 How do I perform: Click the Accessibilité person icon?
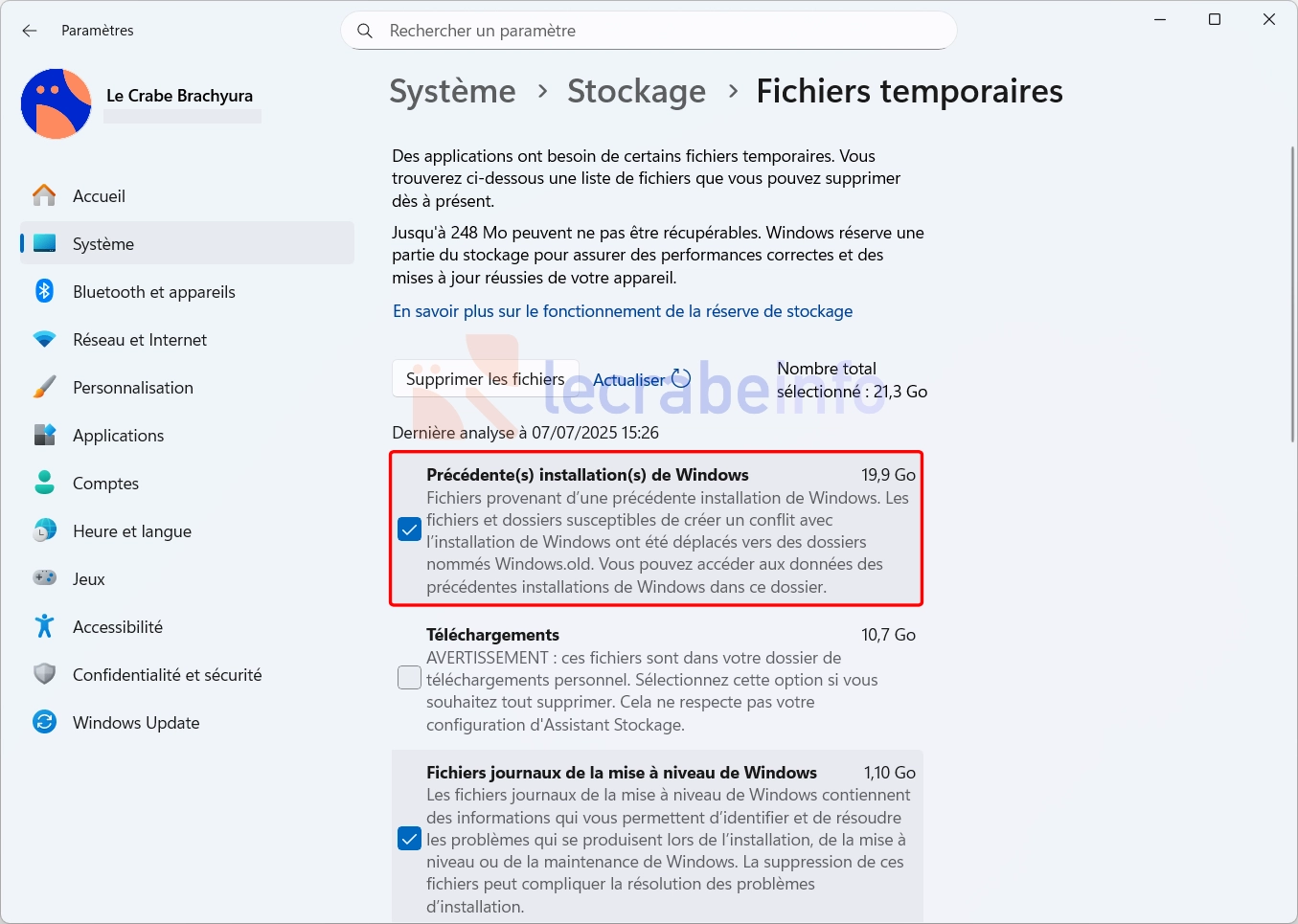pyautogui.click(x=44, y=626)
